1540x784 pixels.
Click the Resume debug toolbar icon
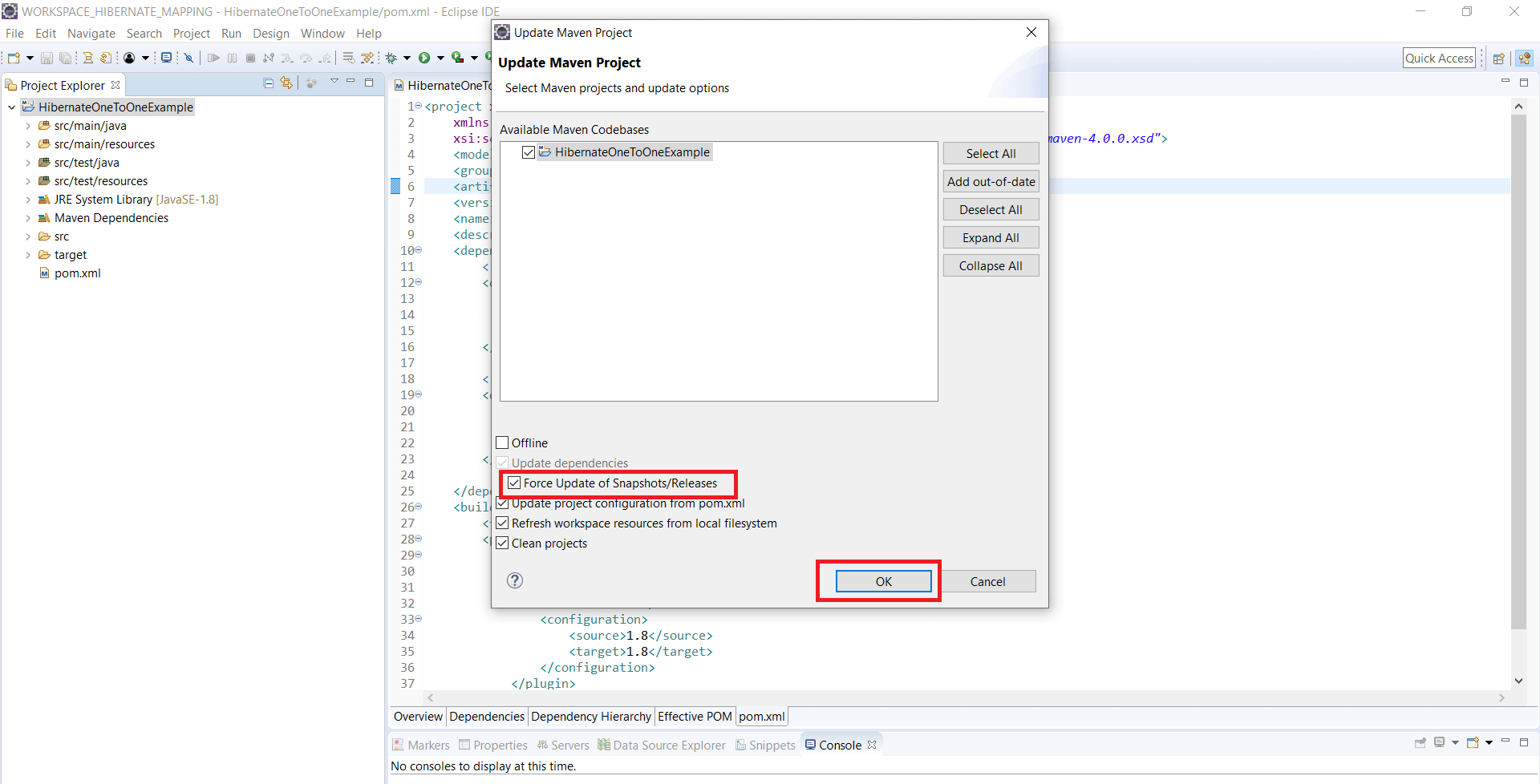(213, 58)
